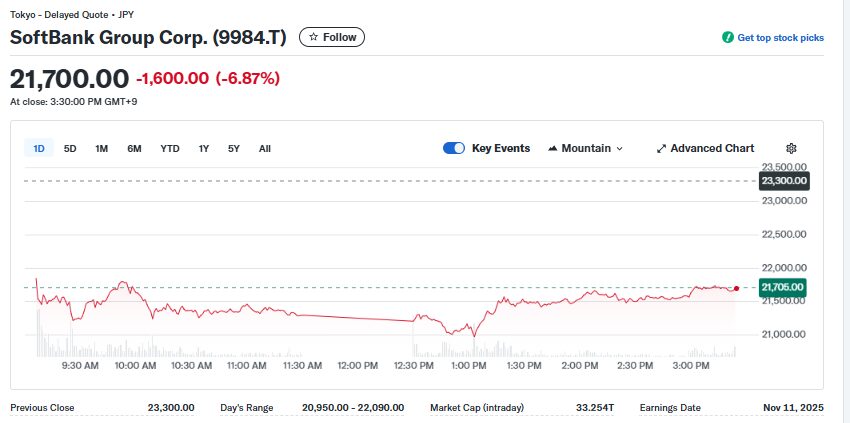Expand the Mountain chart type dropdown chevron

pos(619,148)
